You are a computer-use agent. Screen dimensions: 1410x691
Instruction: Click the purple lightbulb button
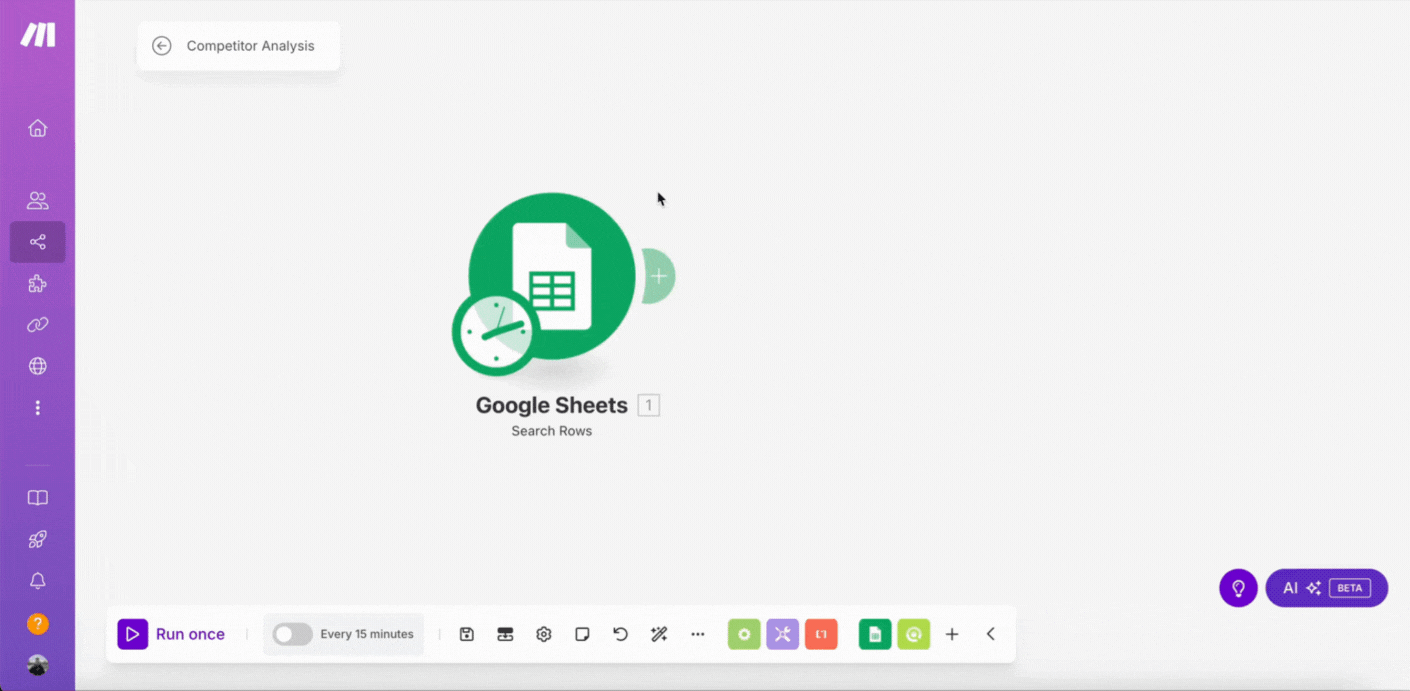click(x=1238, y=588)
